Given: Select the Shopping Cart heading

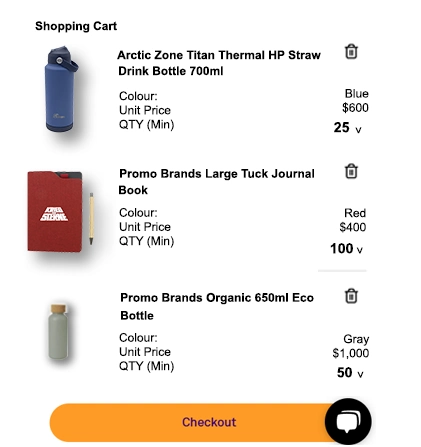Looking at the screenshot, I should pos(76,26).
